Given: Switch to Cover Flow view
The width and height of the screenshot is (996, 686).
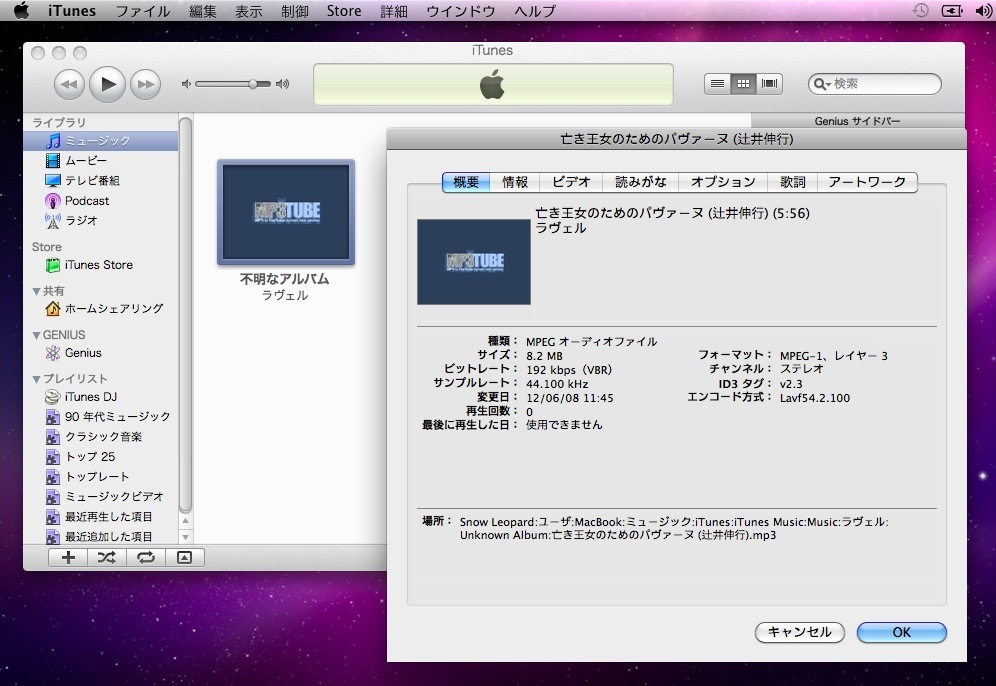Looking at the screenshot, I should pyautogui.click(x=769, y=84).
